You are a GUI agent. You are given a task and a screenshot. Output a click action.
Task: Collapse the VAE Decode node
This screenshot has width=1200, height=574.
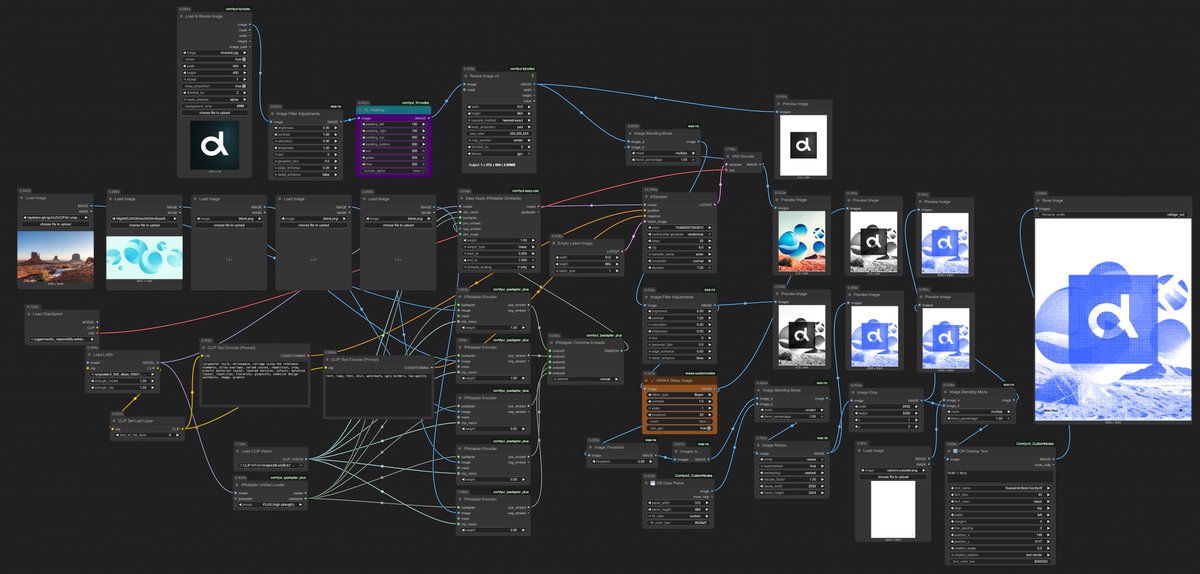pos(730,157)
